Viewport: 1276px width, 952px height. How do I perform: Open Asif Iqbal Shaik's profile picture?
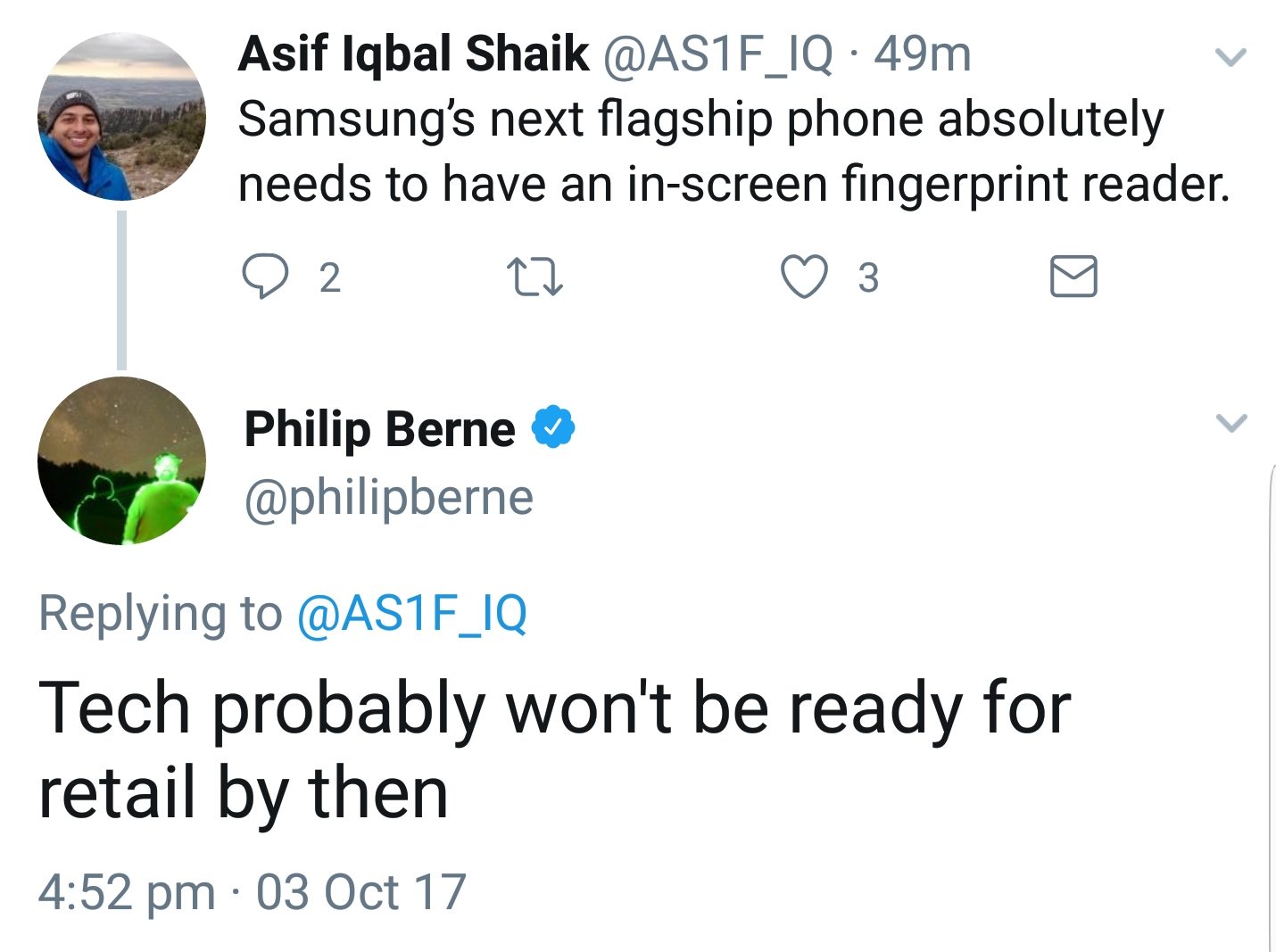tap(121, 116)
